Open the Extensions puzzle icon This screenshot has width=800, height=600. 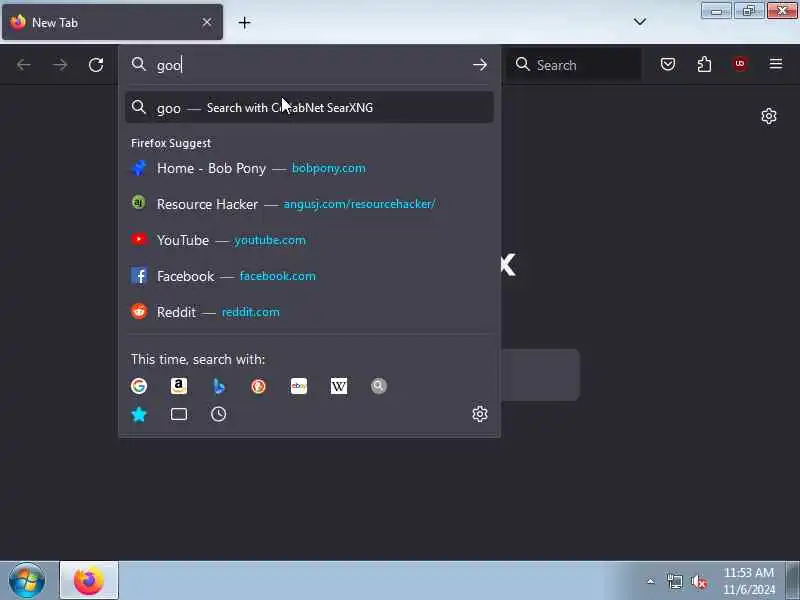tap(704, 64)
